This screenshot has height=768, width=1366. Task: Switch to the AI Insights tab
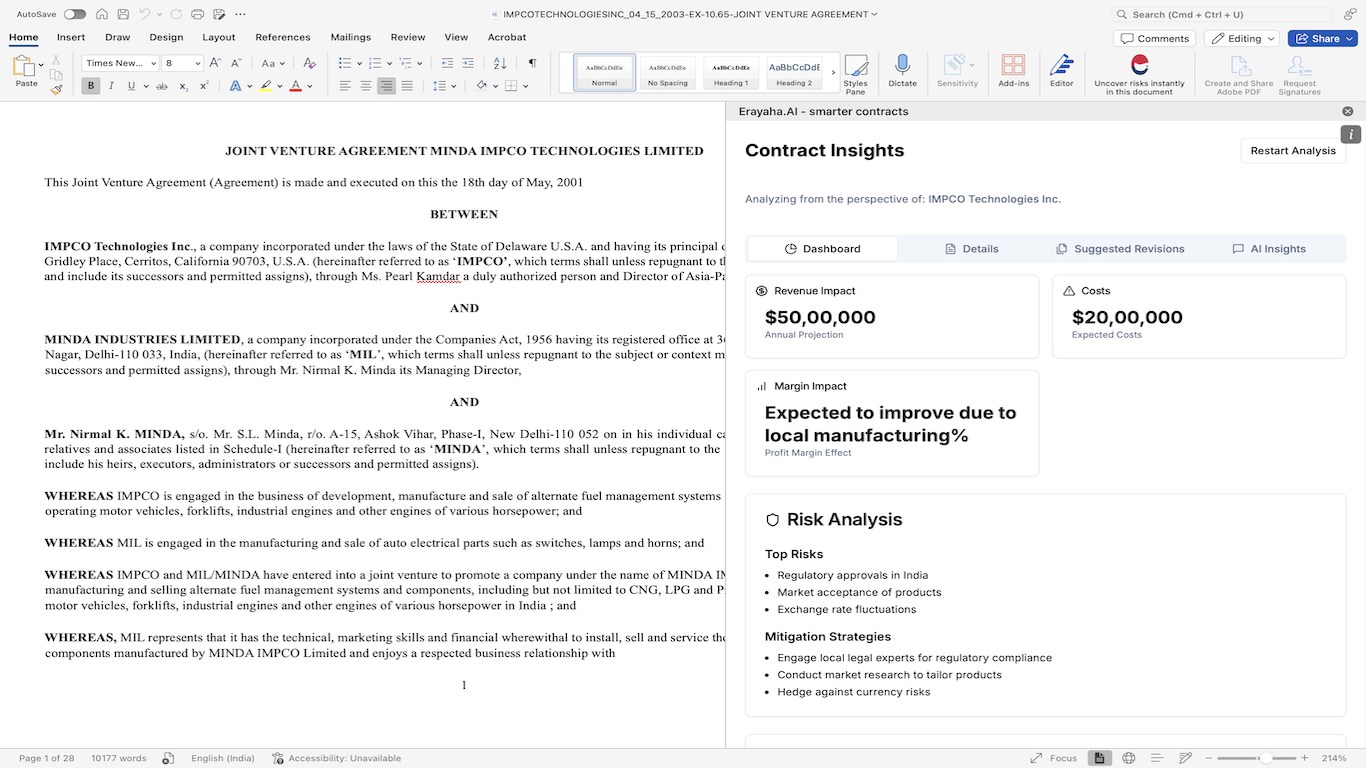[1269, 249]
